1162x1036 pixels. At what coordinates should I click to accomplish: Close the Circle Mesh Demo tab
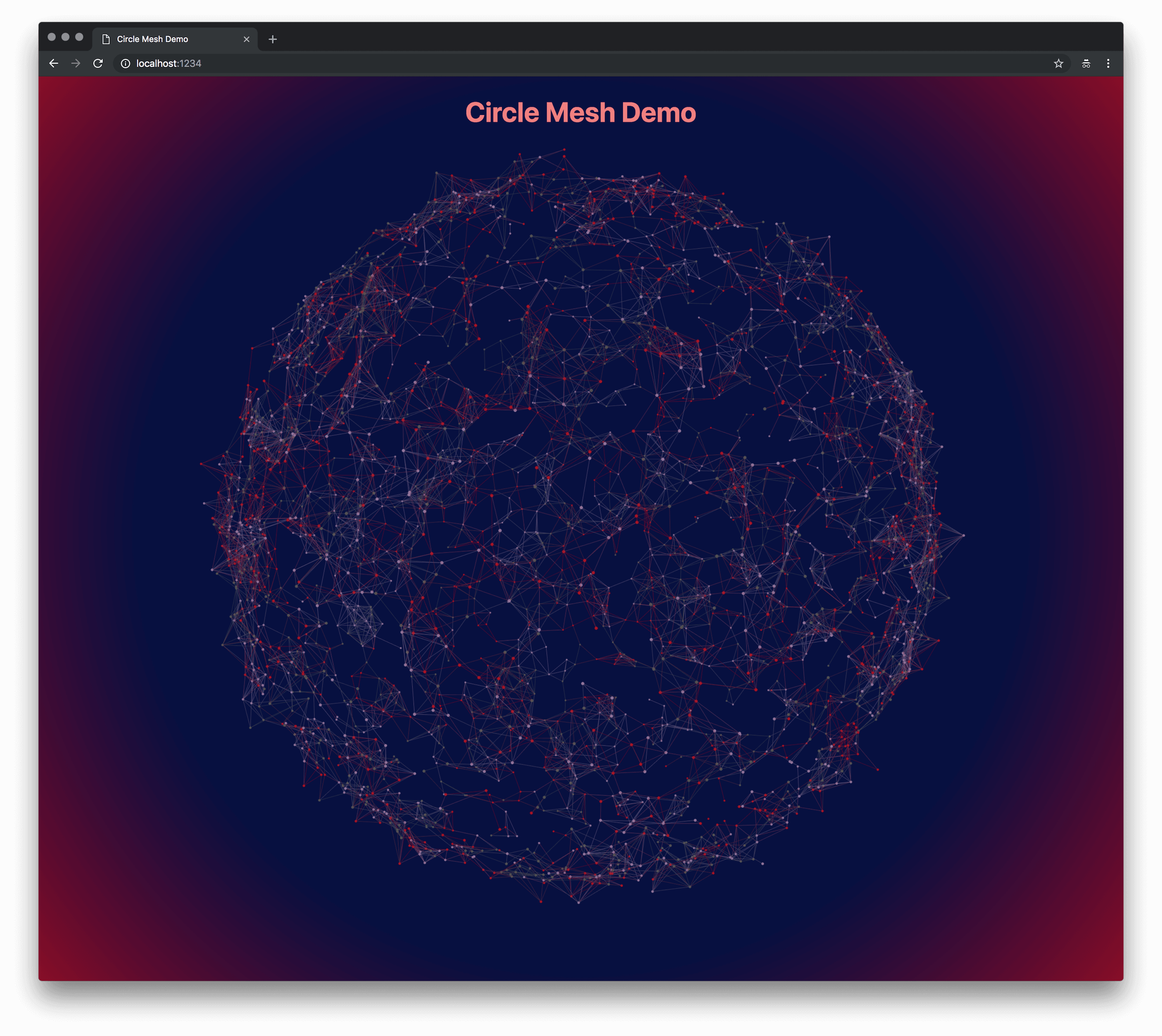click(246, 39)
